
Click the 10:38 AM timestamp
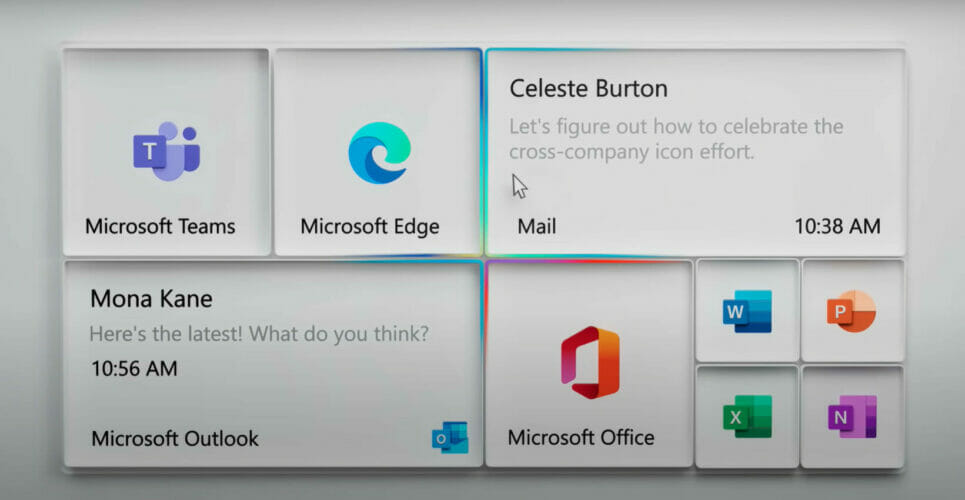(838, 226)
